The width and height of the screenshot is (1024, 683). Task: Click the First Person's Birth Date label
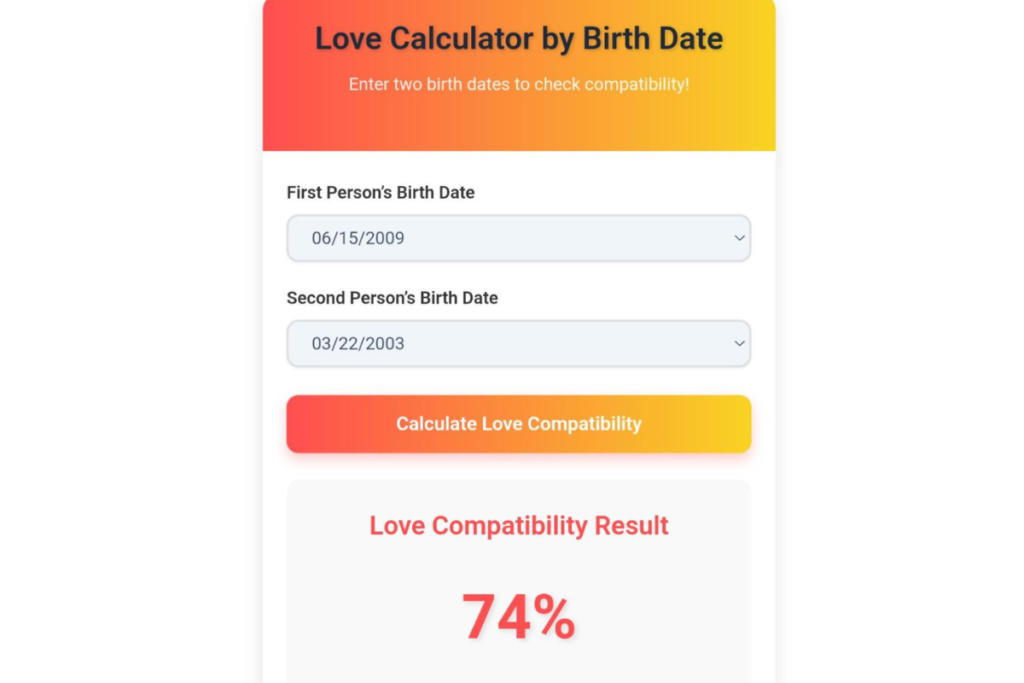tap(380, 192)
